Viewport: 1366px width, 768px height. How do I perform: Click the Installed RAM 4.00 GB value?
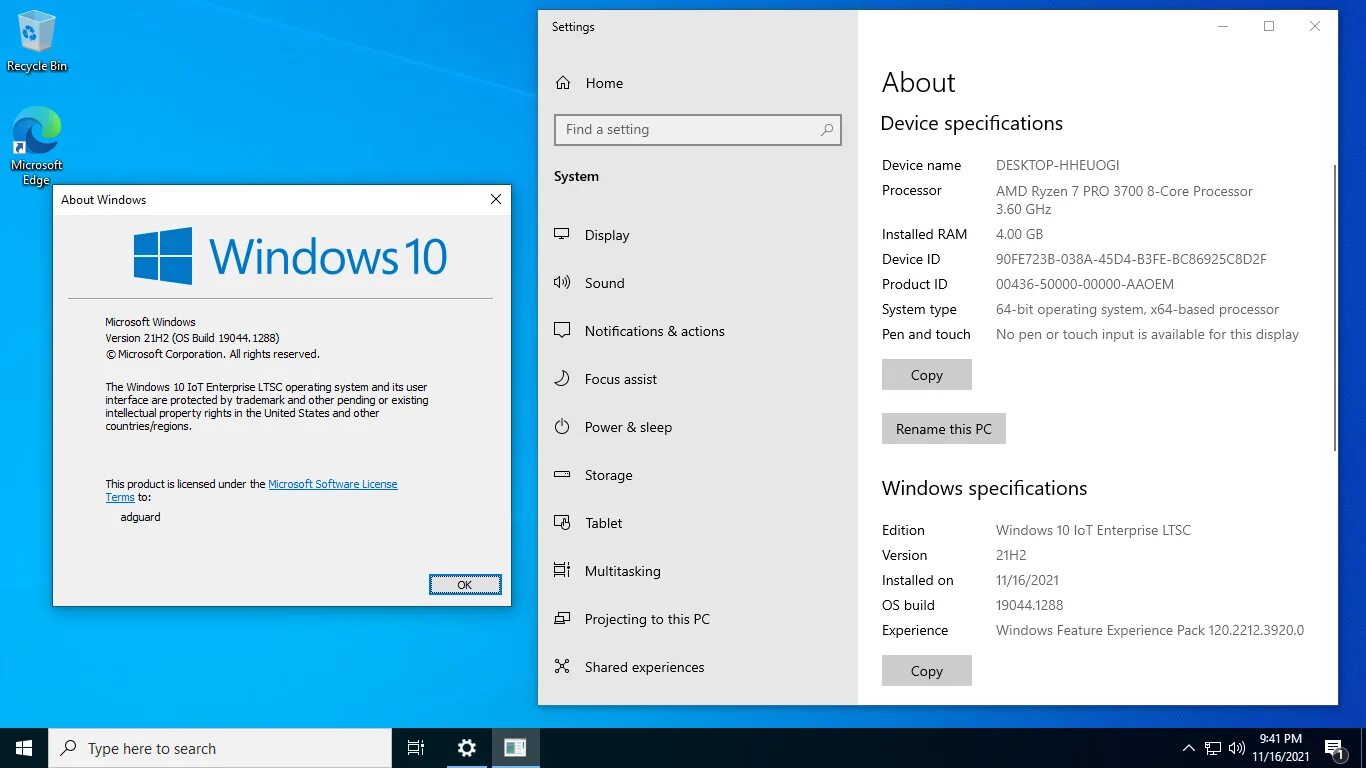[1020, 234]
